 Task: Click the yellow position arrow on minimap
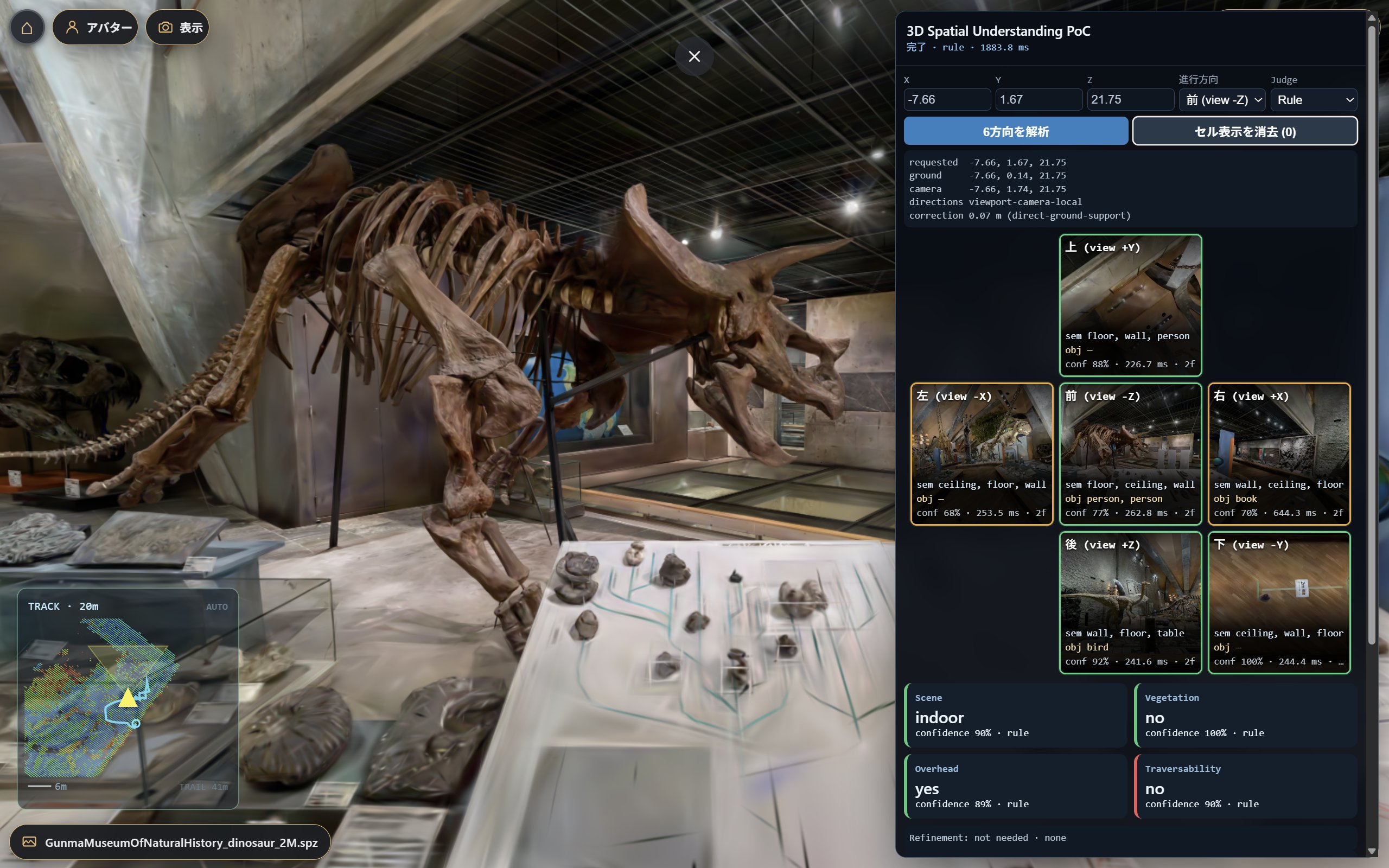coord(128,698)
